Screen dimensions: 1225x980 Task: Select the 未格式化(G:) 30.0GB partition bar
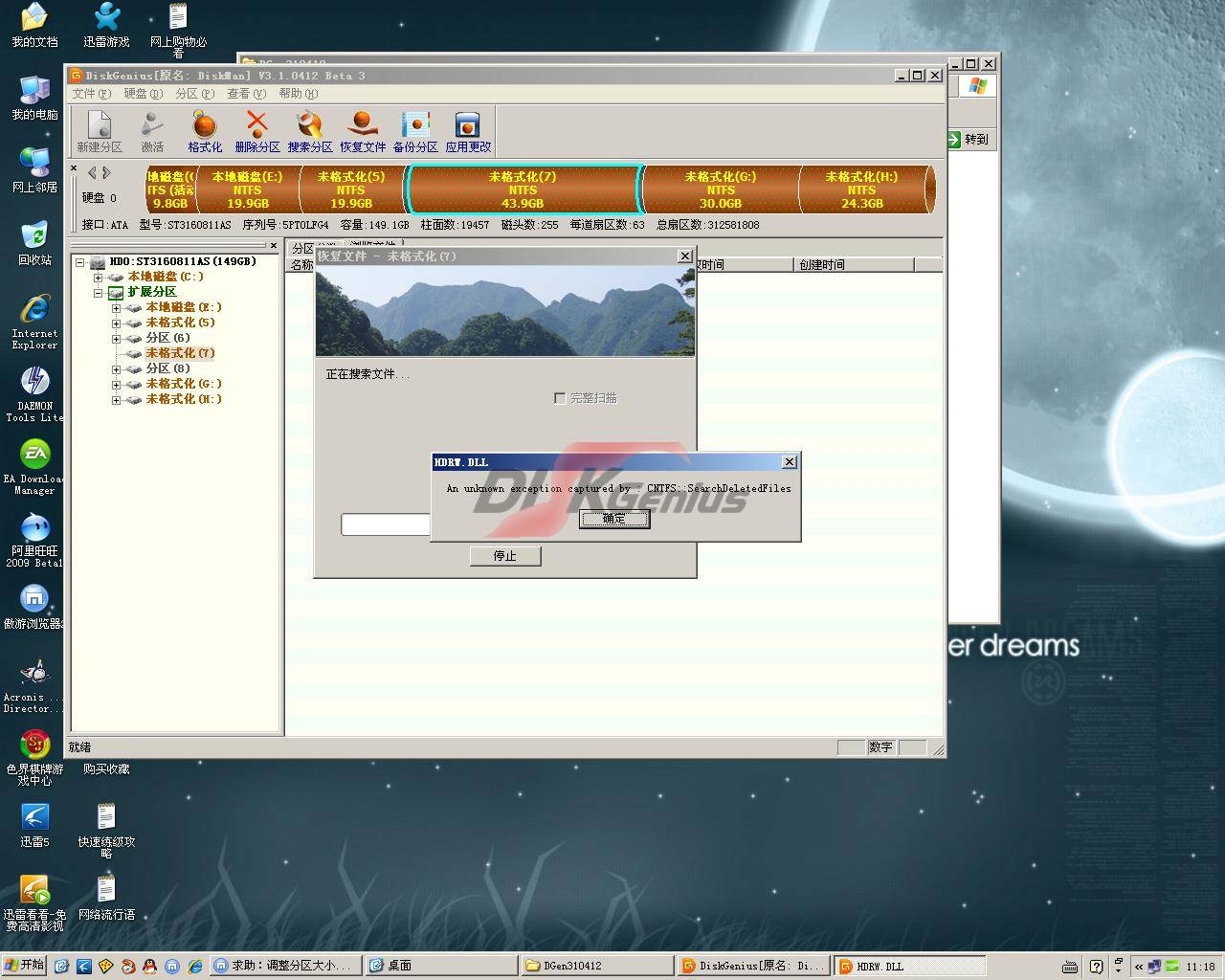pos(721,189)
